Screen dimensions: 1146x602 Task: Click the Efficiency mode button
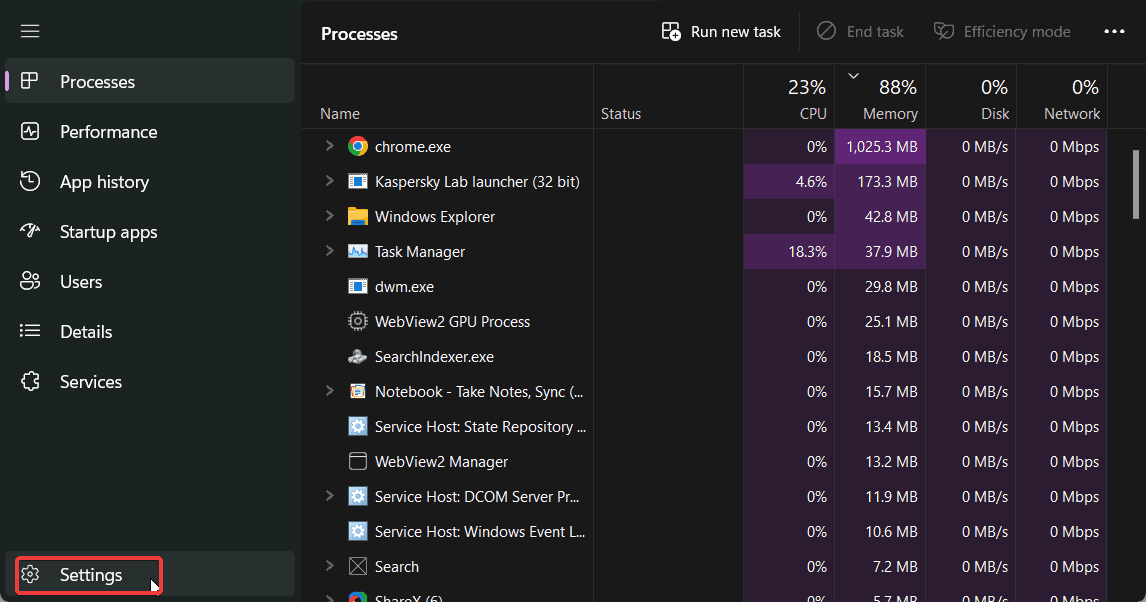(x=1002, y=31)
